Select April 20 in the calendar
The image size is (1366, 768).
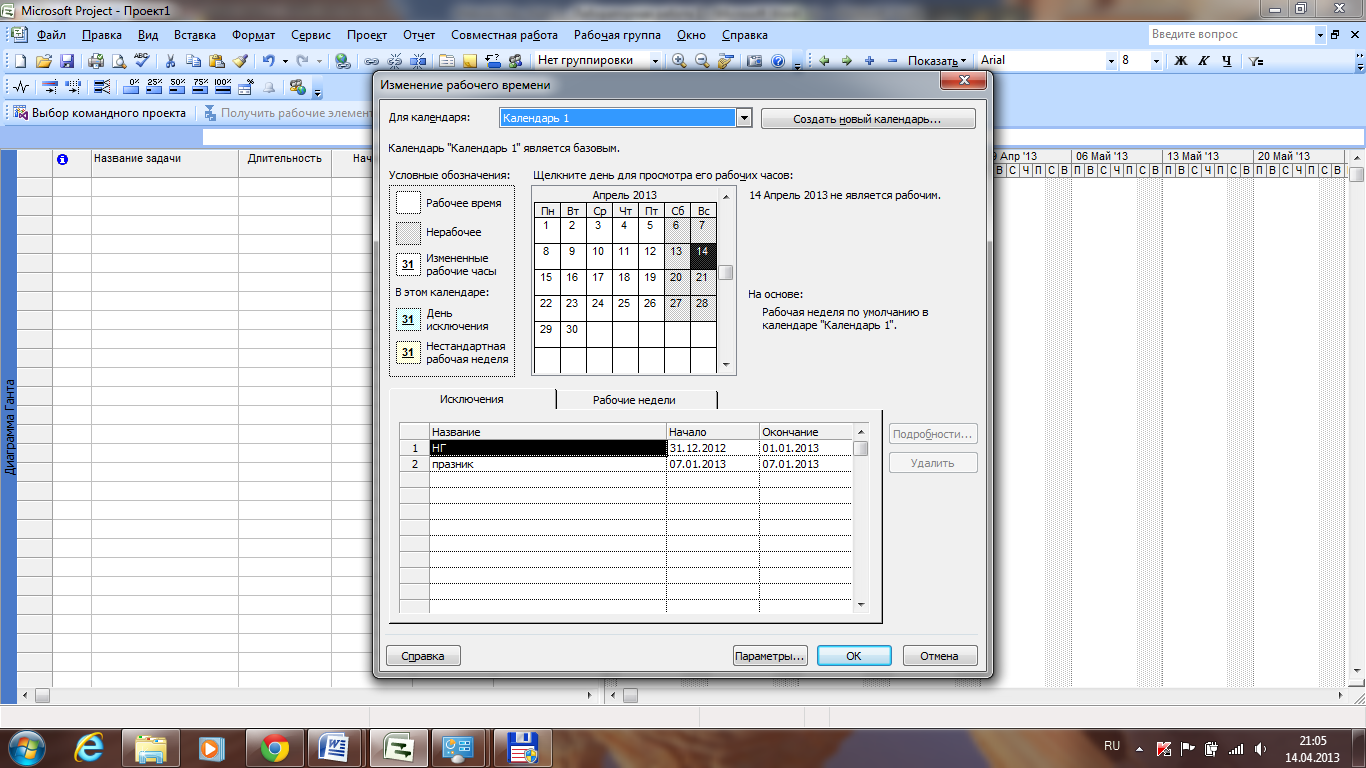click(x=677, y=282)
